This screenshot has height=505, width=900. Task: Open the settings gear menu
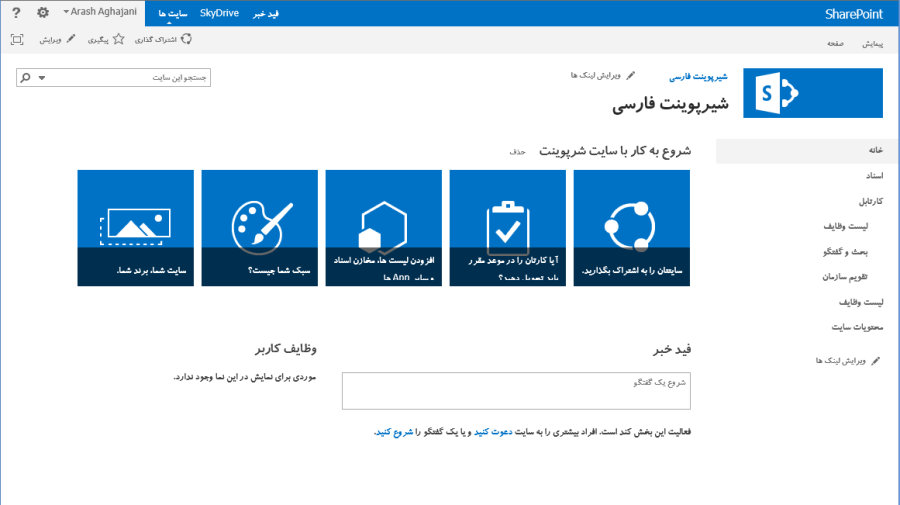(42, 12)
